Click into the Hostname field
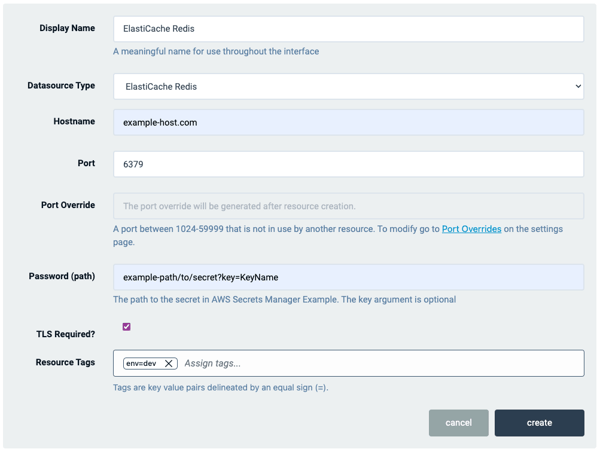The image size is (600, 452). tap(348, 122)
